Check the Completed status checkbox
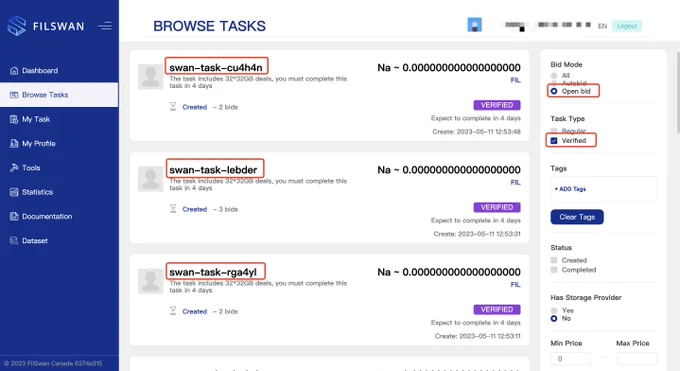The width and height of the screenshot is (680, 371). (554, 270)
